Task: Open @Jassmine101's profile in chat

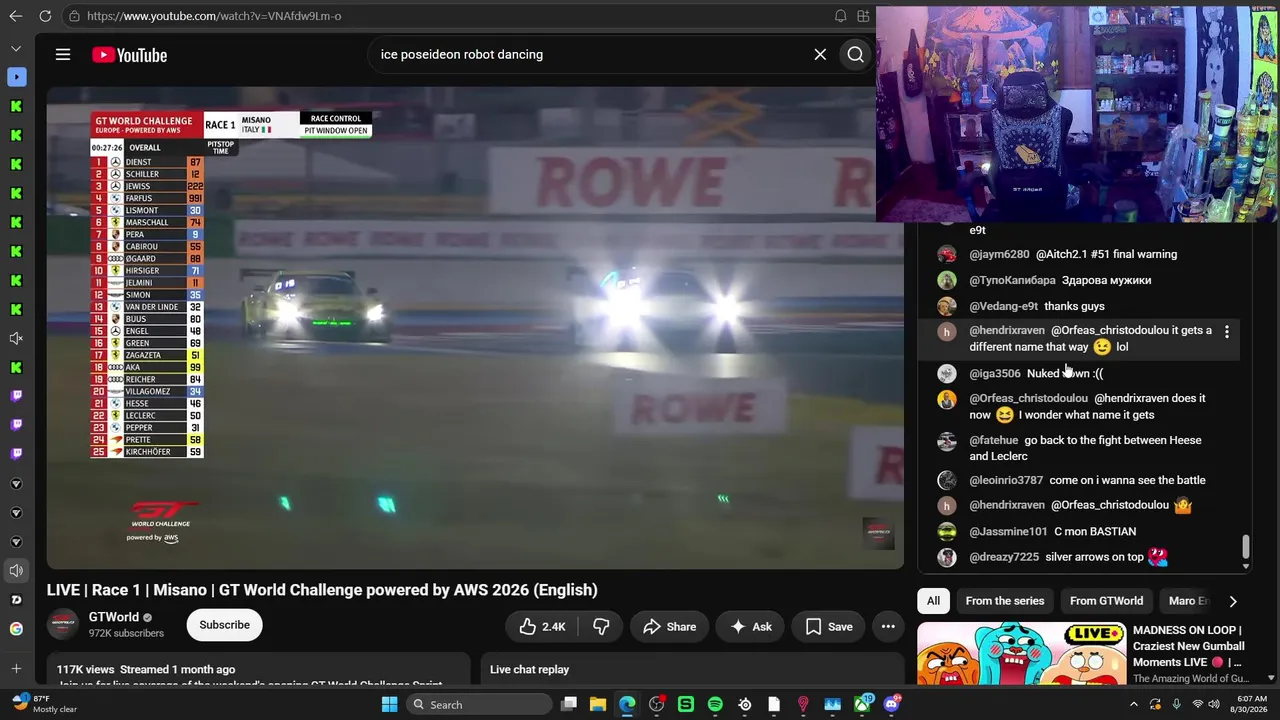Action: 1008,531
